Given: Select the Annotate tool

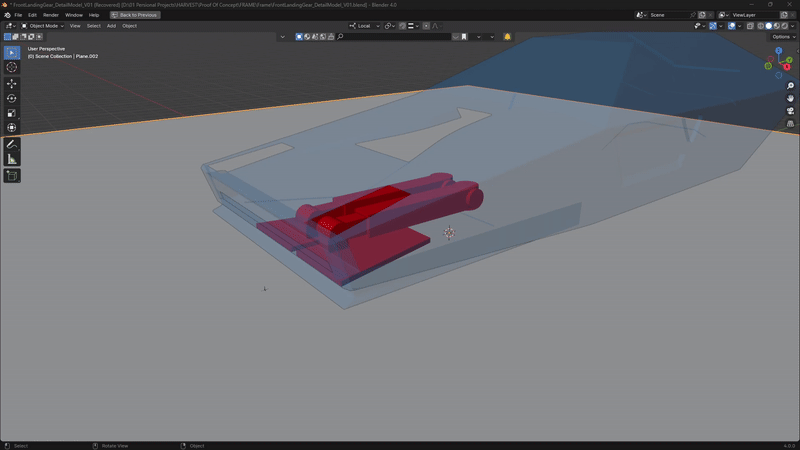Looking at the screenshot, I should [12, 144].
